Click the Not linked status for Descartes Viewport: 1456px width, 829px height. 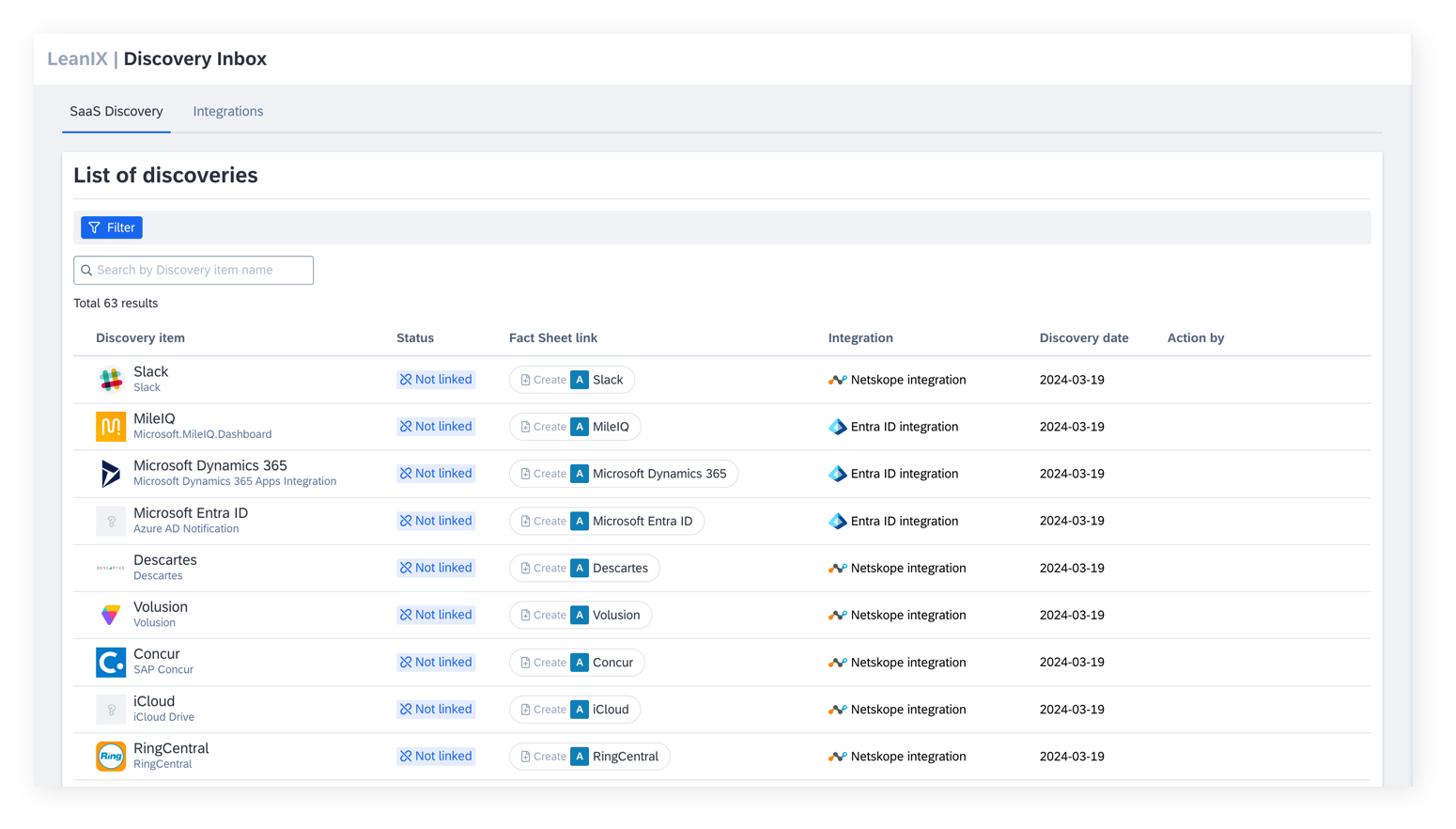[436, 568]
